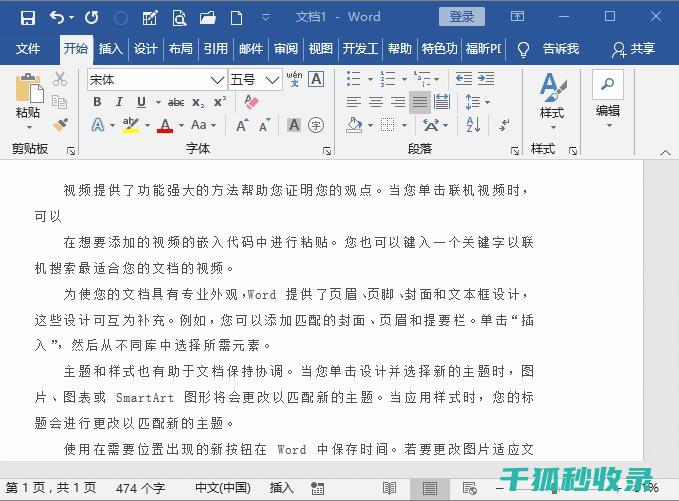The image size is (679, 501).
Task: Click the borders icon
Action: tap(388, 125)
